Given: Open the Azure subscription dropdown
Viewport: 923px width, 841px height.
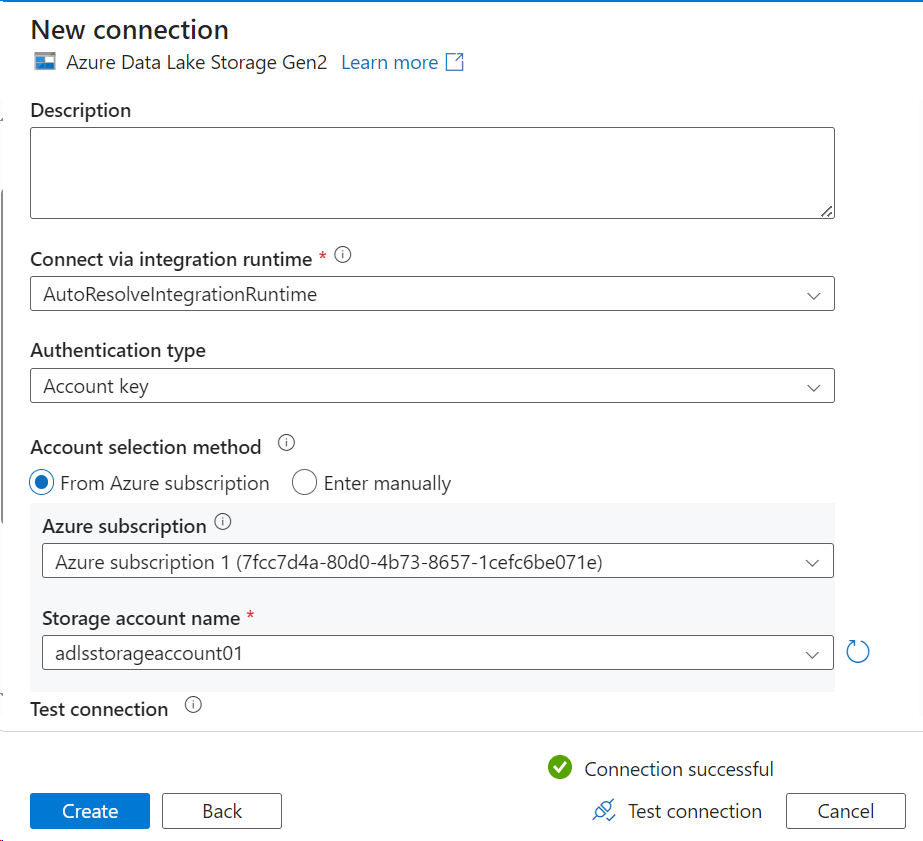Looking at the screenshot, I should tap(813, 561).
